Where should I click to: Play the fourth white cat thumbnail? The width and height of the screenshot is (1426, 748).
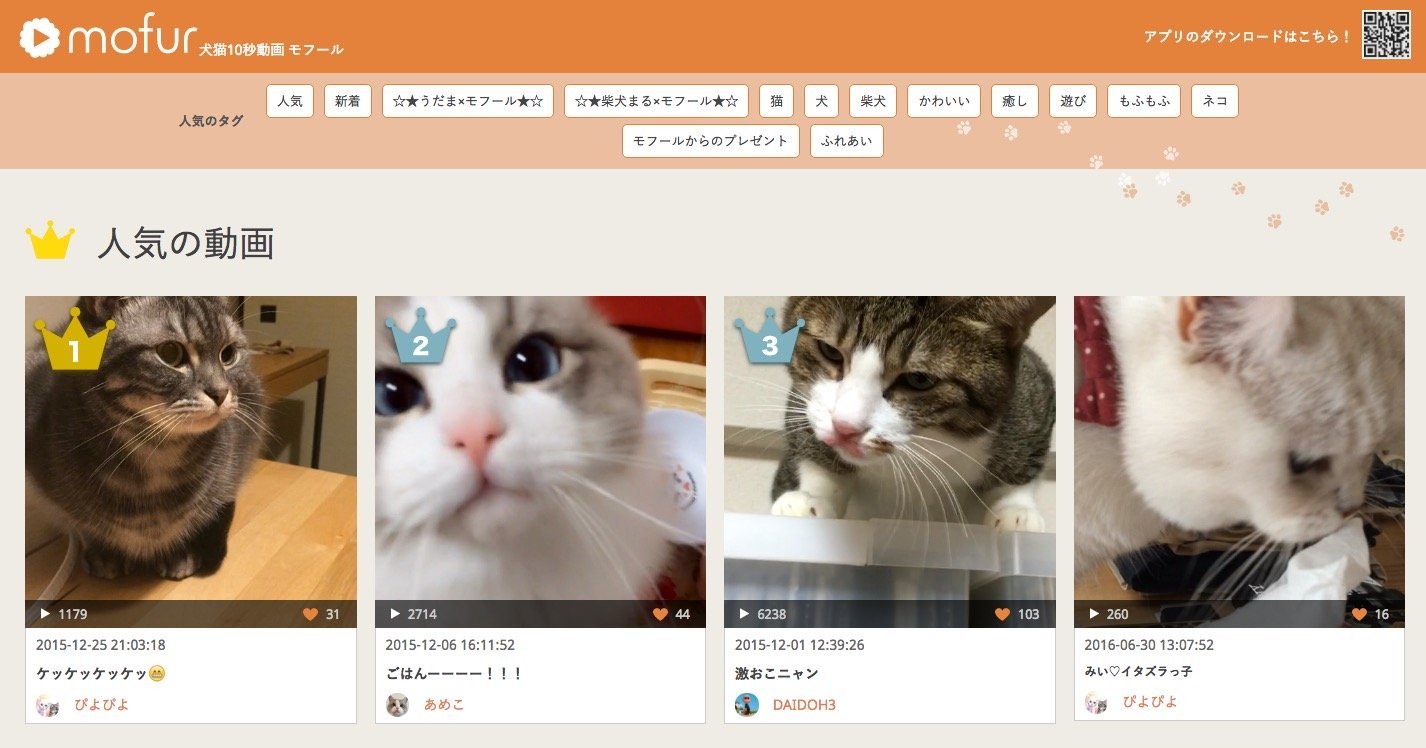point(1239,461)
